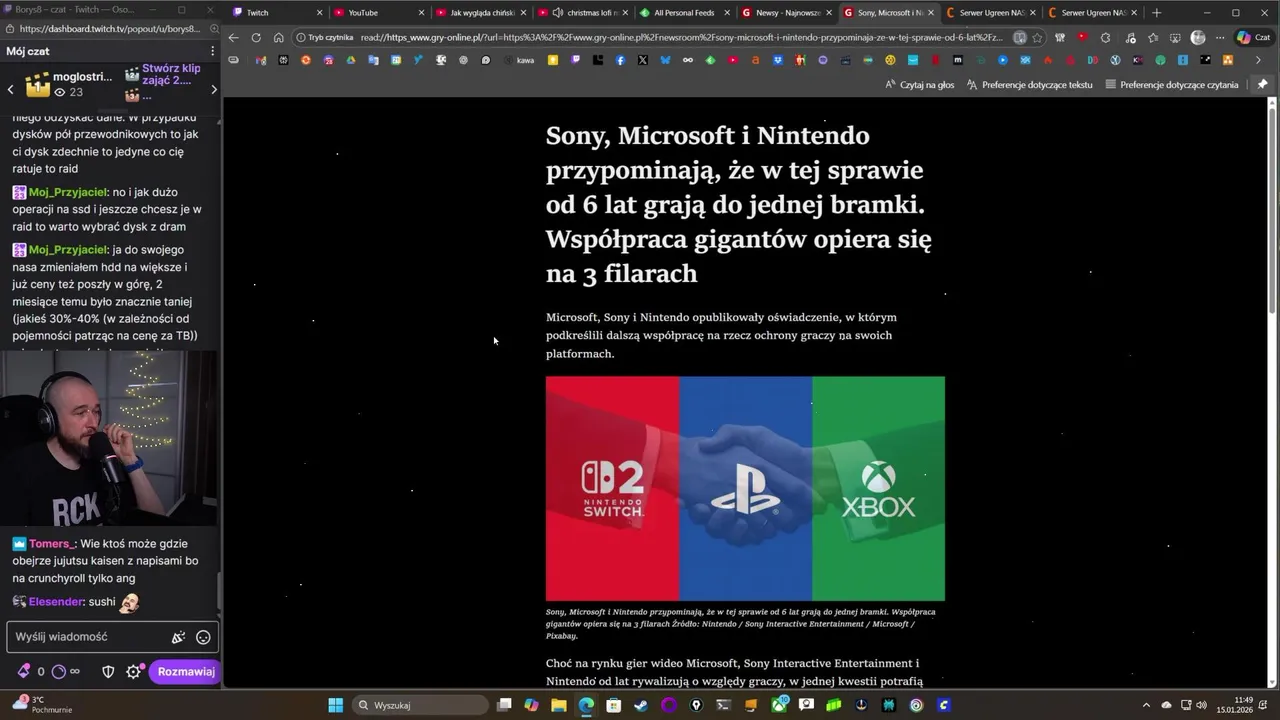The height and width of the screenshot is (720, 1280).
Task: Open Steam from taskbar
Action: click(x=641, y=705)
